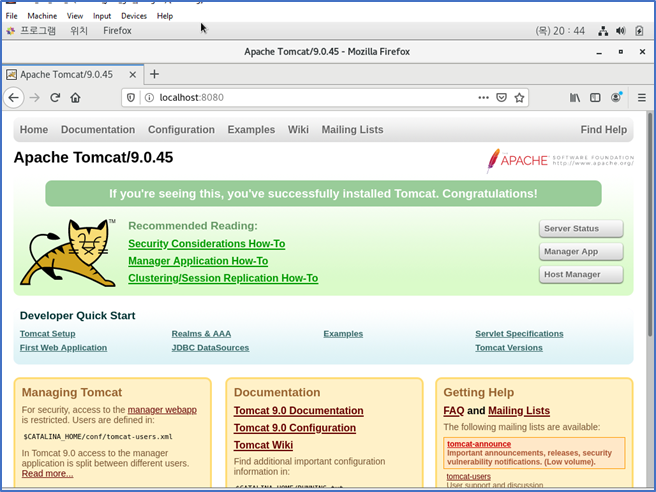Click the battery power tray icon
The width and height of the screenshot is (656, 492).
pos(639,31)
